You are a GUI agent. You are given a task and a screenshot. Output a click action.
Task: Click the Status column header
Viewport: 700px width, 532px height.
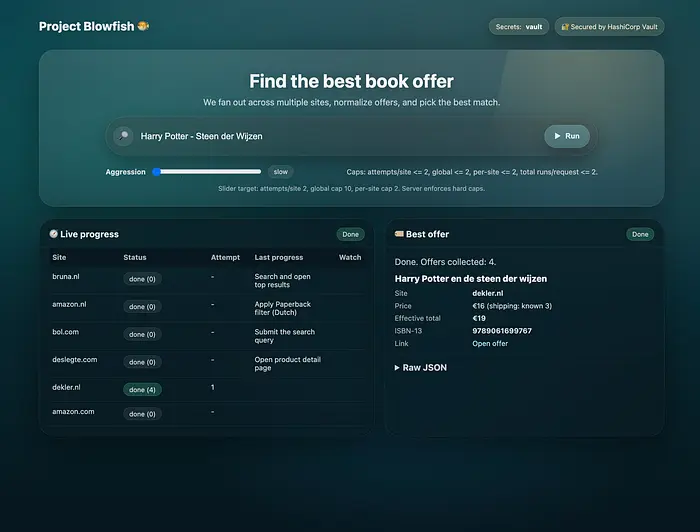click(135, 257)
